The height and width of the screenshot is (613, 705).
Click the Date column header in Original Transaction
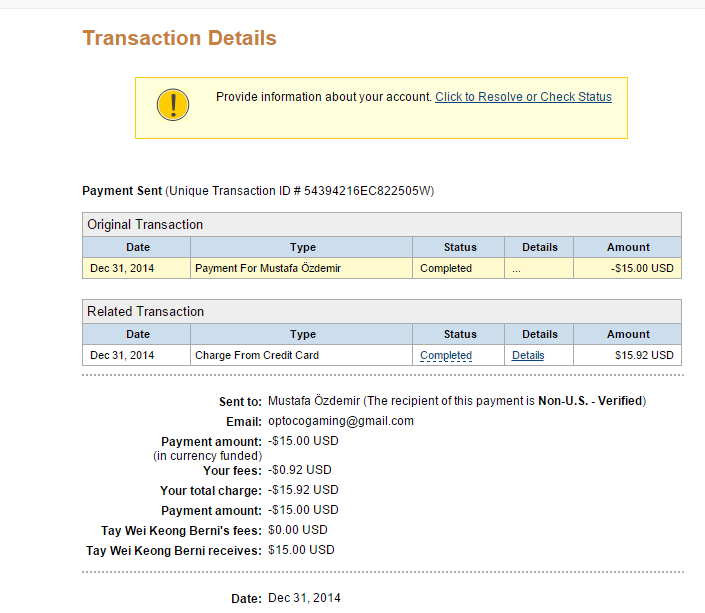pyautogui.click(x=137, y=247)
